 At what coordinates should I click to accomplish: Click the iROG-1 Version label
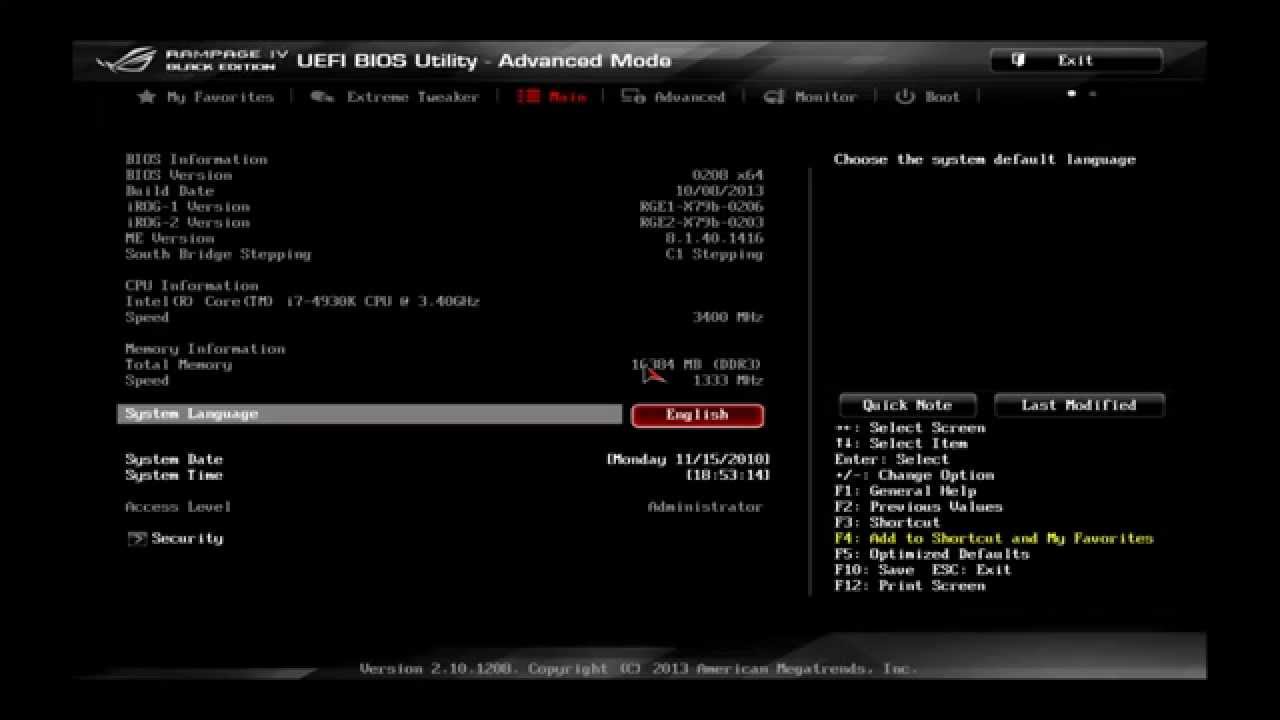pyautogui.click(x=187, y=207)
